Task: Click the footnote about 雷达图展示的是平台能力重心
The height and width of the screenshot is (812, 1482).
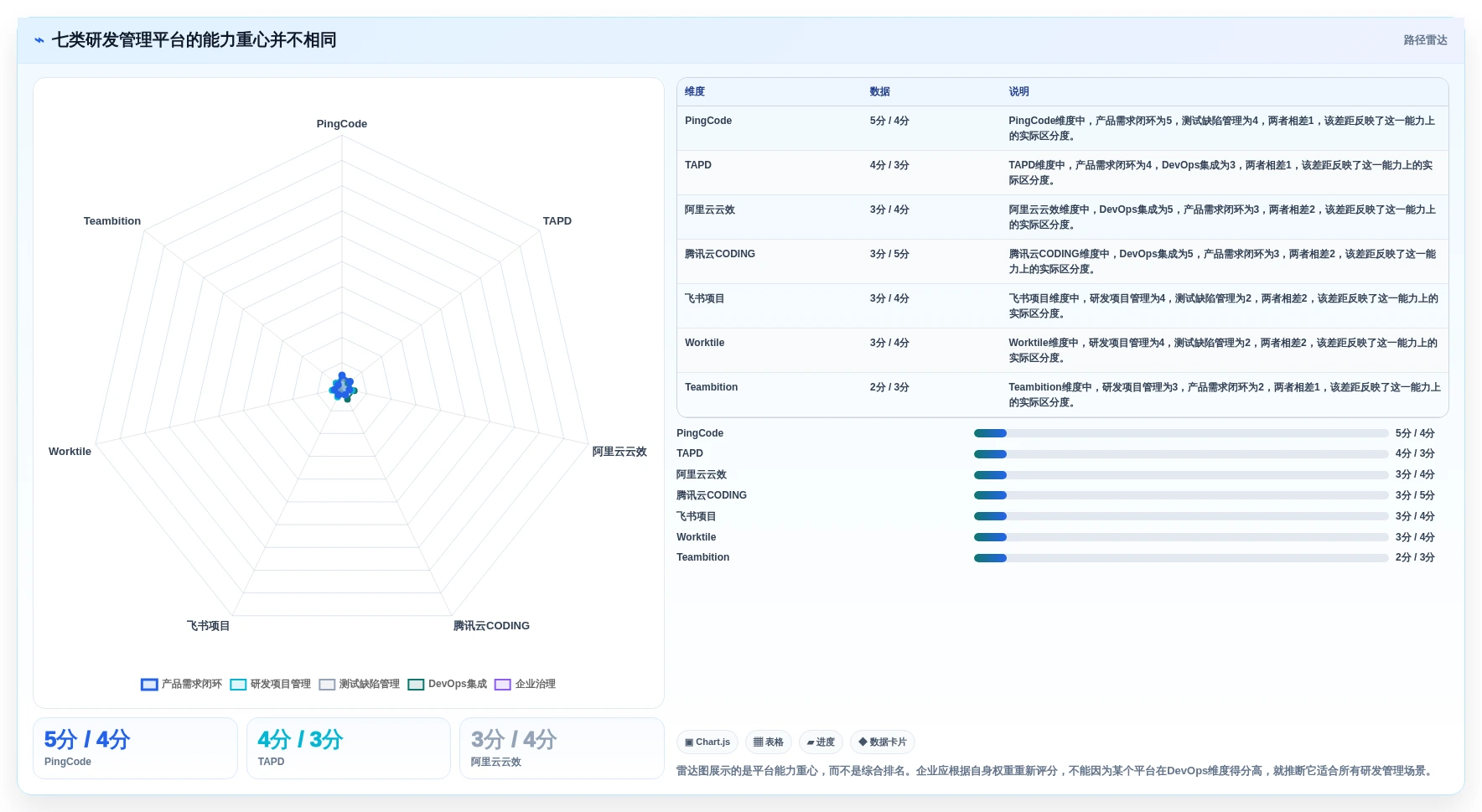Action: tap(1057, 771)
